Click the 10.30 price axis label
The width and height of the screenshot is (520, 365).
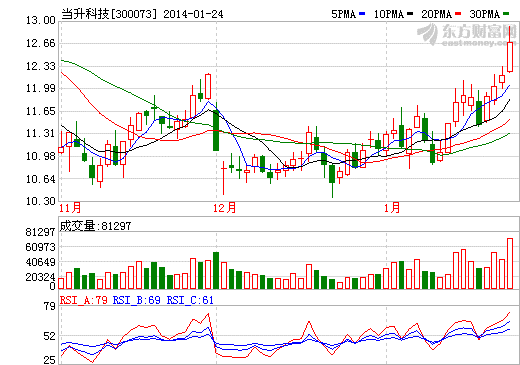[41, 201]
